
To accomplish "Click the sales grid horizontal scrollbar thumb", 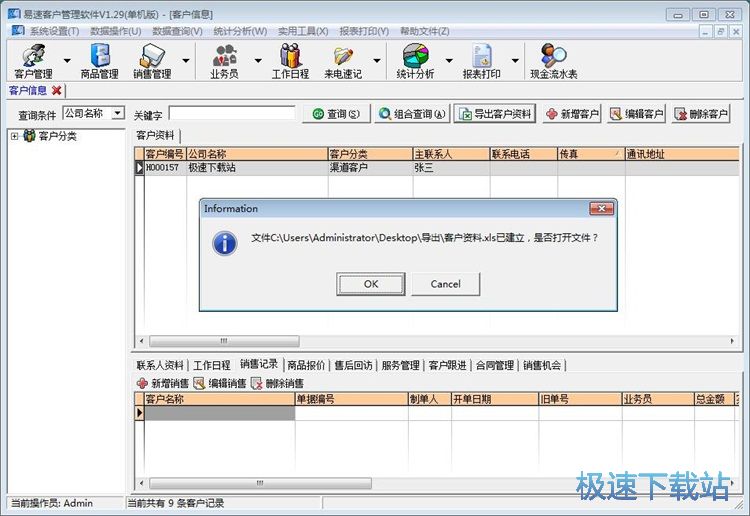I will [x=260, y=483].
